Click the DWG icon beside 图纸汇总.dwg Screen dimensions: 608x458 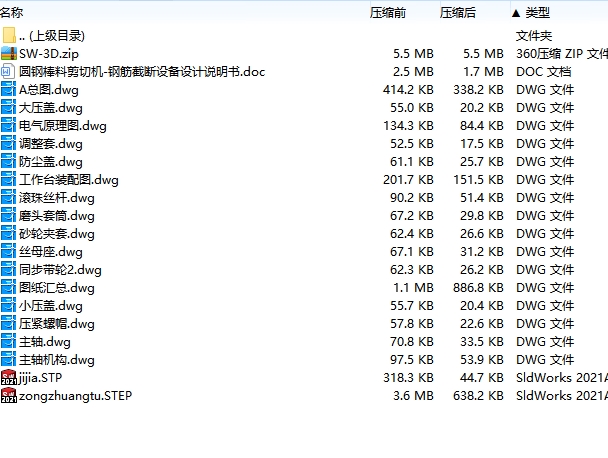pyautogui.click(x=9, y=287)
